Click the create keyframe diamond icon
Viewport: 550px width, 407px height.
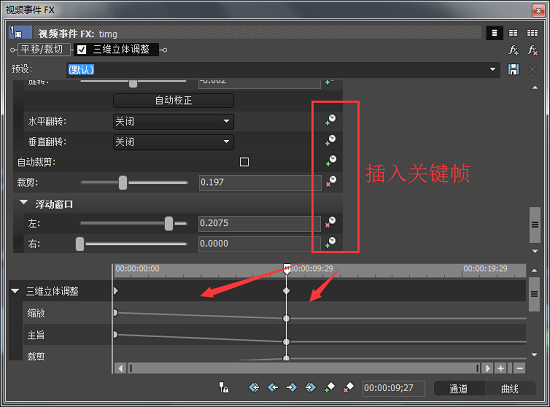point(329,387)
